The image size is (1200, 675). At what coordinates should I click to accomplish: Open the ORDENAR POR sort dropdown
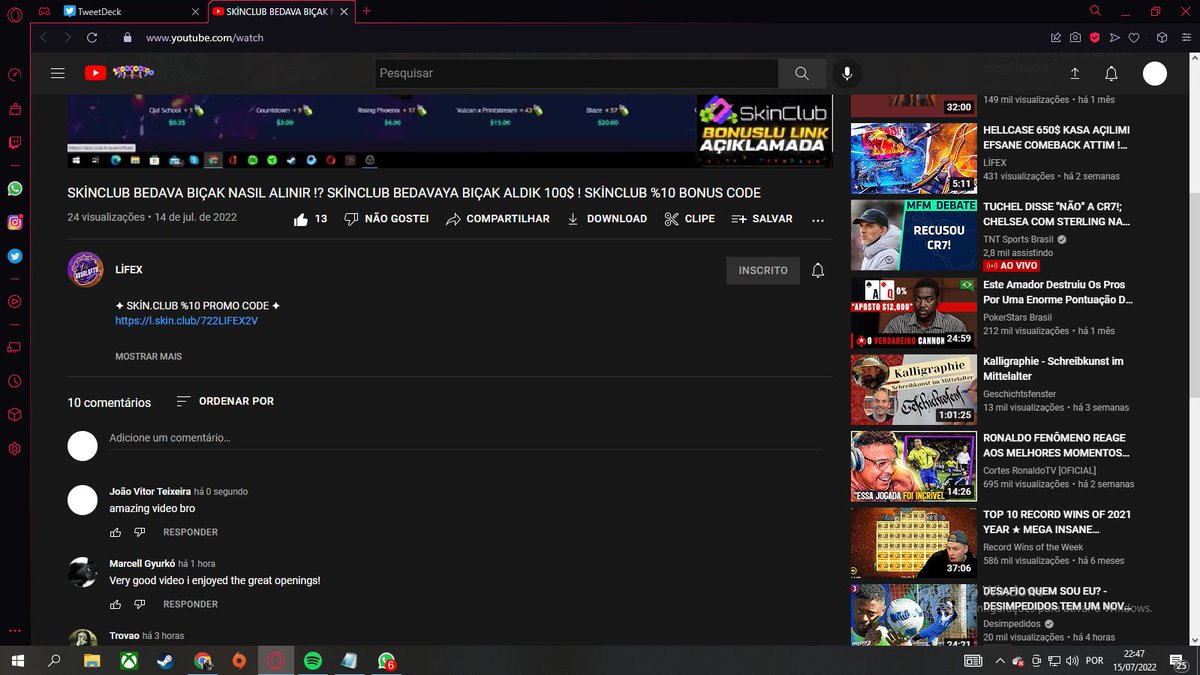click(225, 401)
